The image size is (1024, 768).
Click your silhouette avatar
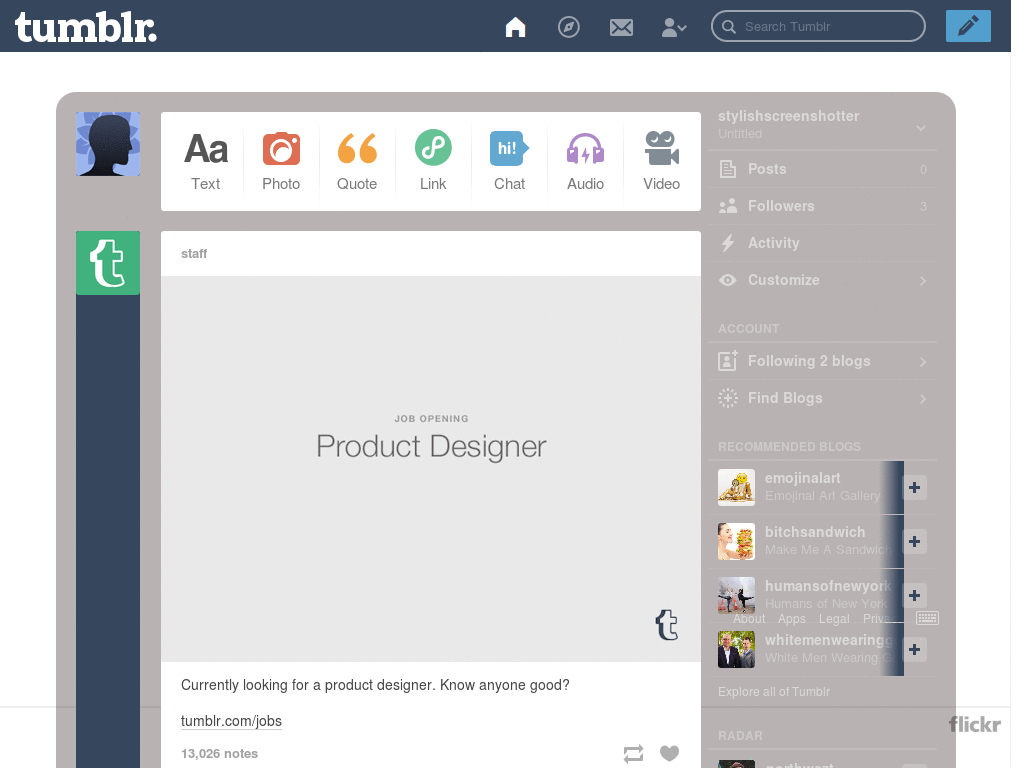pyautogui.click(x=108, y=144)
